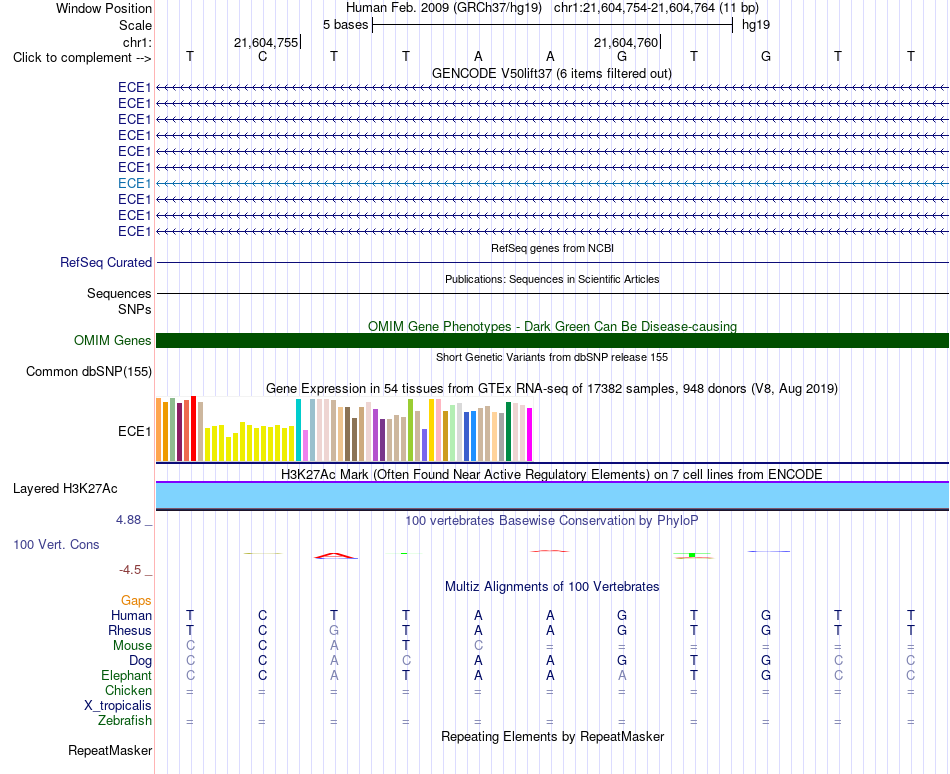Viewport: 950px width, 774px height.
Task: Click the Sequences track label
Action: coord(119,293)
